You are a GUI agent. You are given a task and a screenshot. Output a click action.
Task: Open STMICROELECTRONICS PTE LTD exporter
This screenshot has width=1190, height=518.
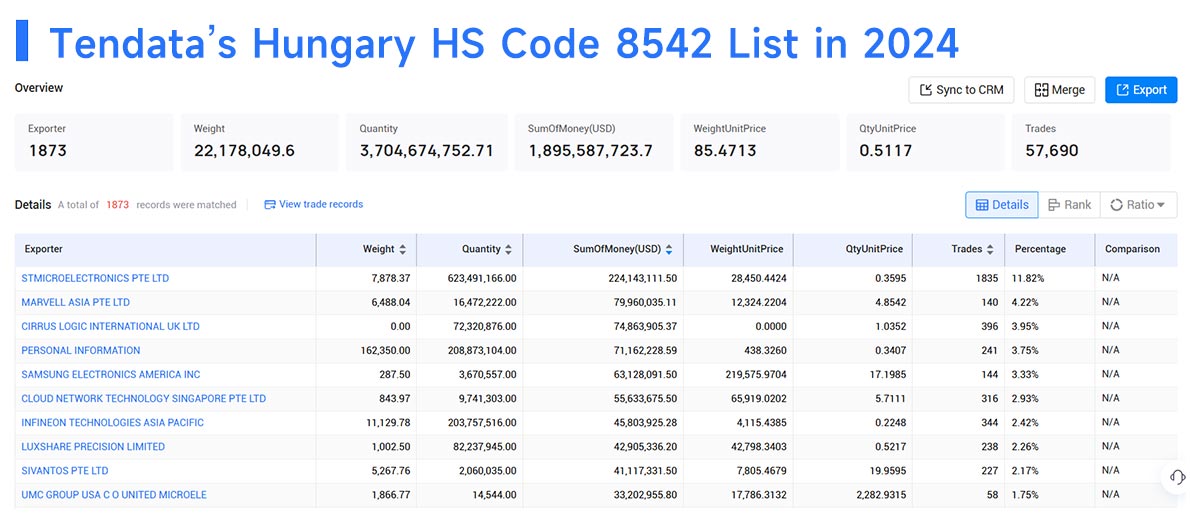click(x=96, y=278)
